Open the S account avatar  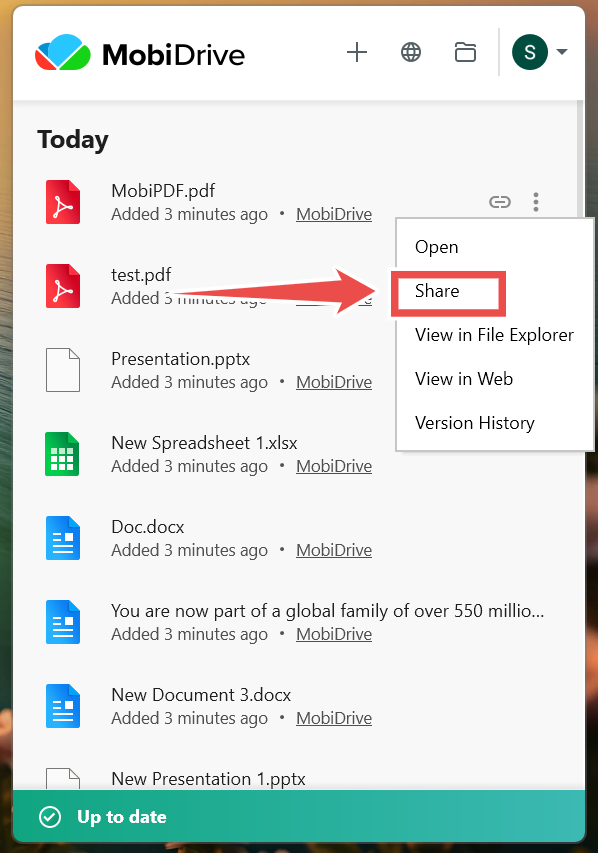tap(529, 52)
